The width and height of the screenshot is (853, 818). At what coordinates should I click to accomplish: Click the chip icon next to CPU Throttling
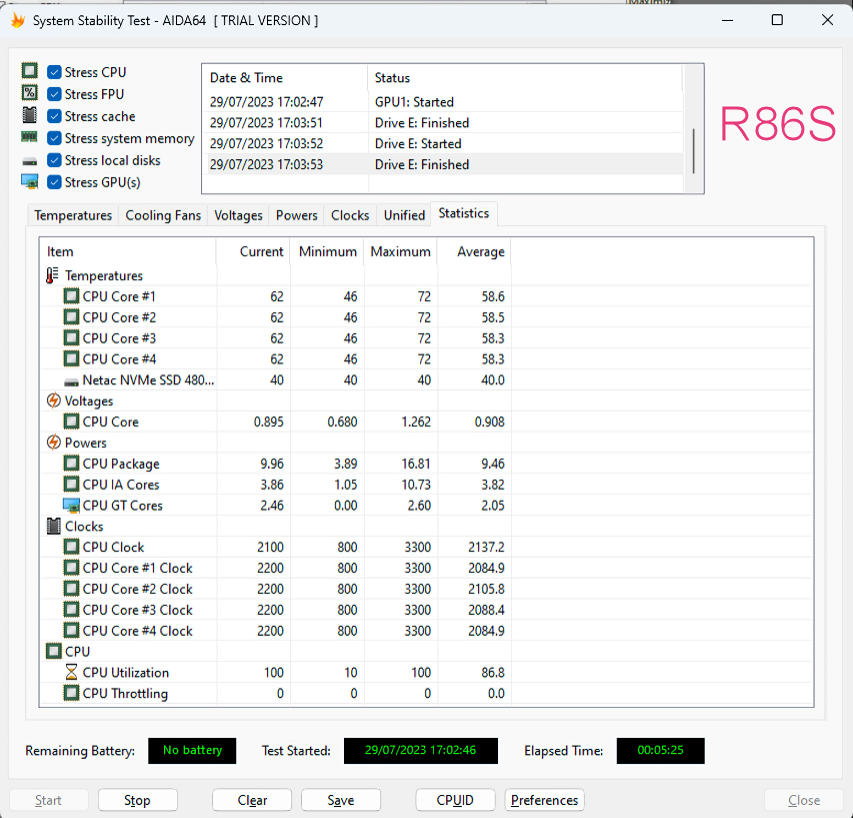[x=71, y=693]
